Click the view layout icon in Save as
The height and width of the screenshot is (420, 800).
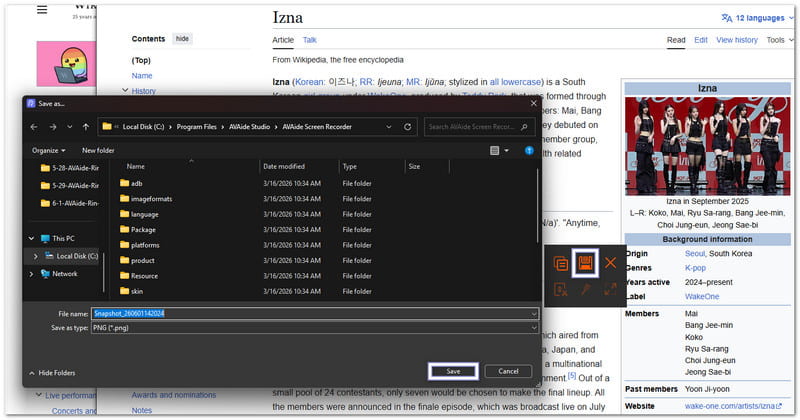[x=494, y=151]
